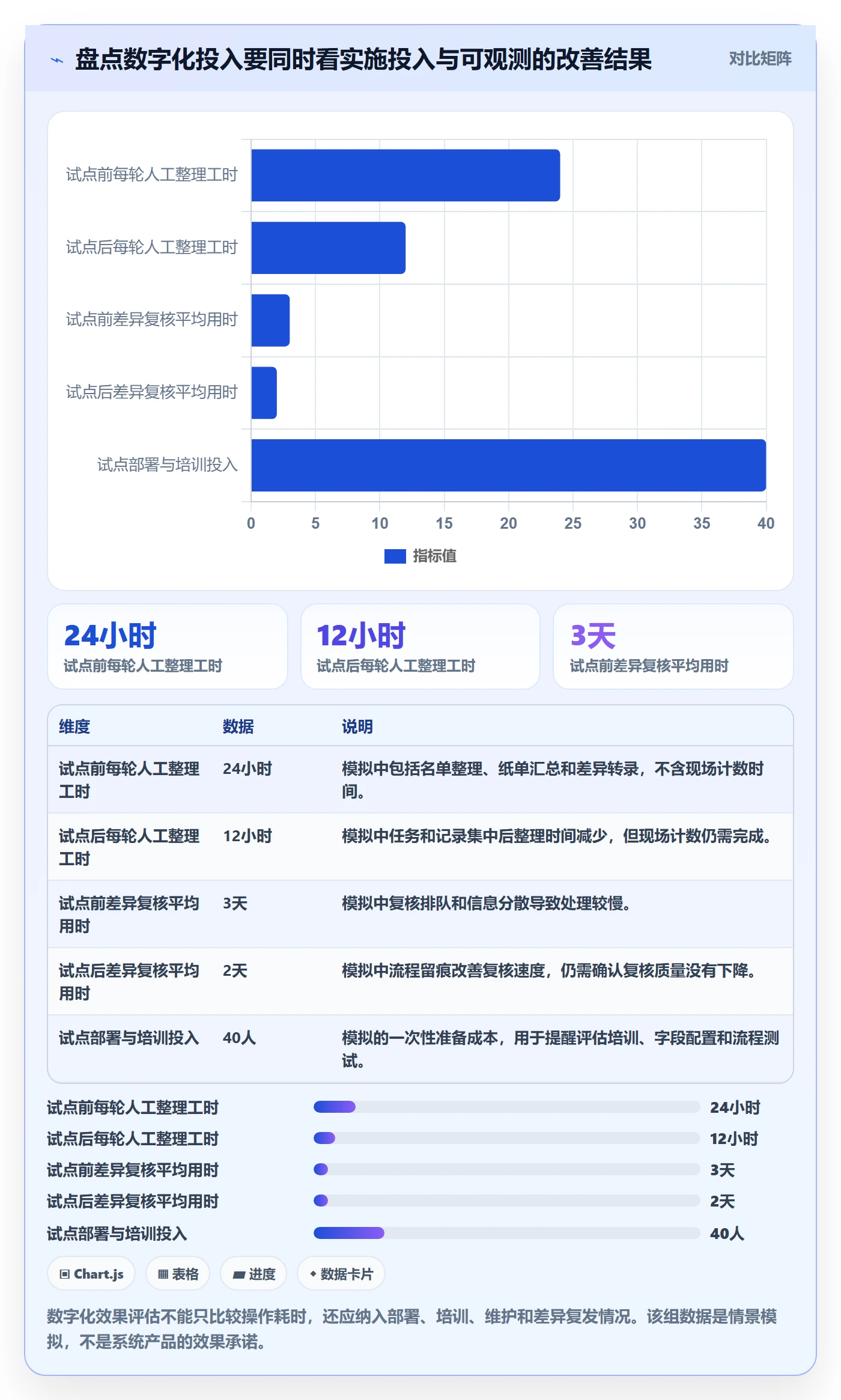Click the 试点后每轮人工整理工时 chart bar
The width and height of the screenshot is (841, 1400).
(328, 248)
